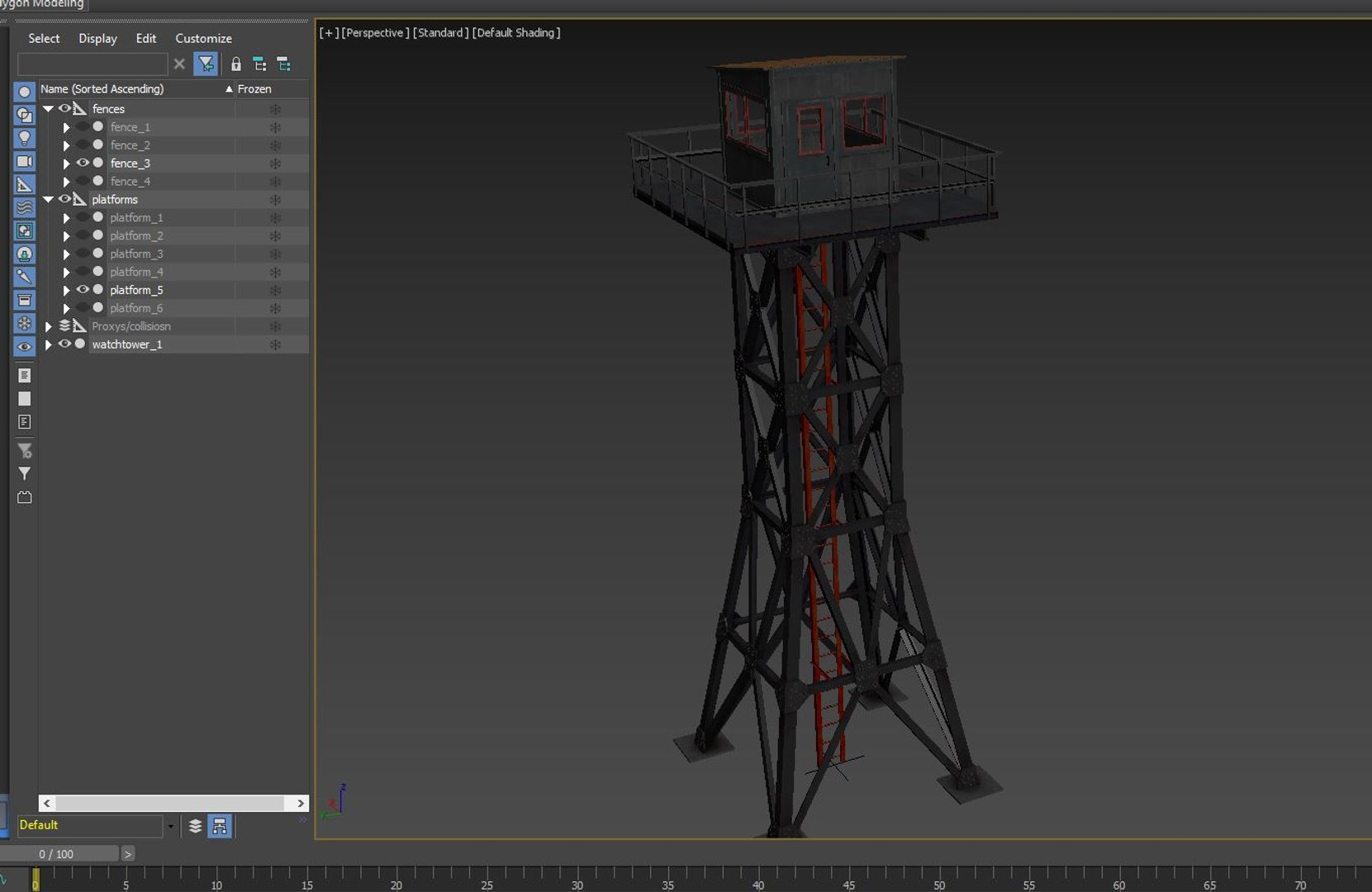1372x892 pixels.
Task: Toggle the Display Groups filter icon
Action: (x=24, y=230)
